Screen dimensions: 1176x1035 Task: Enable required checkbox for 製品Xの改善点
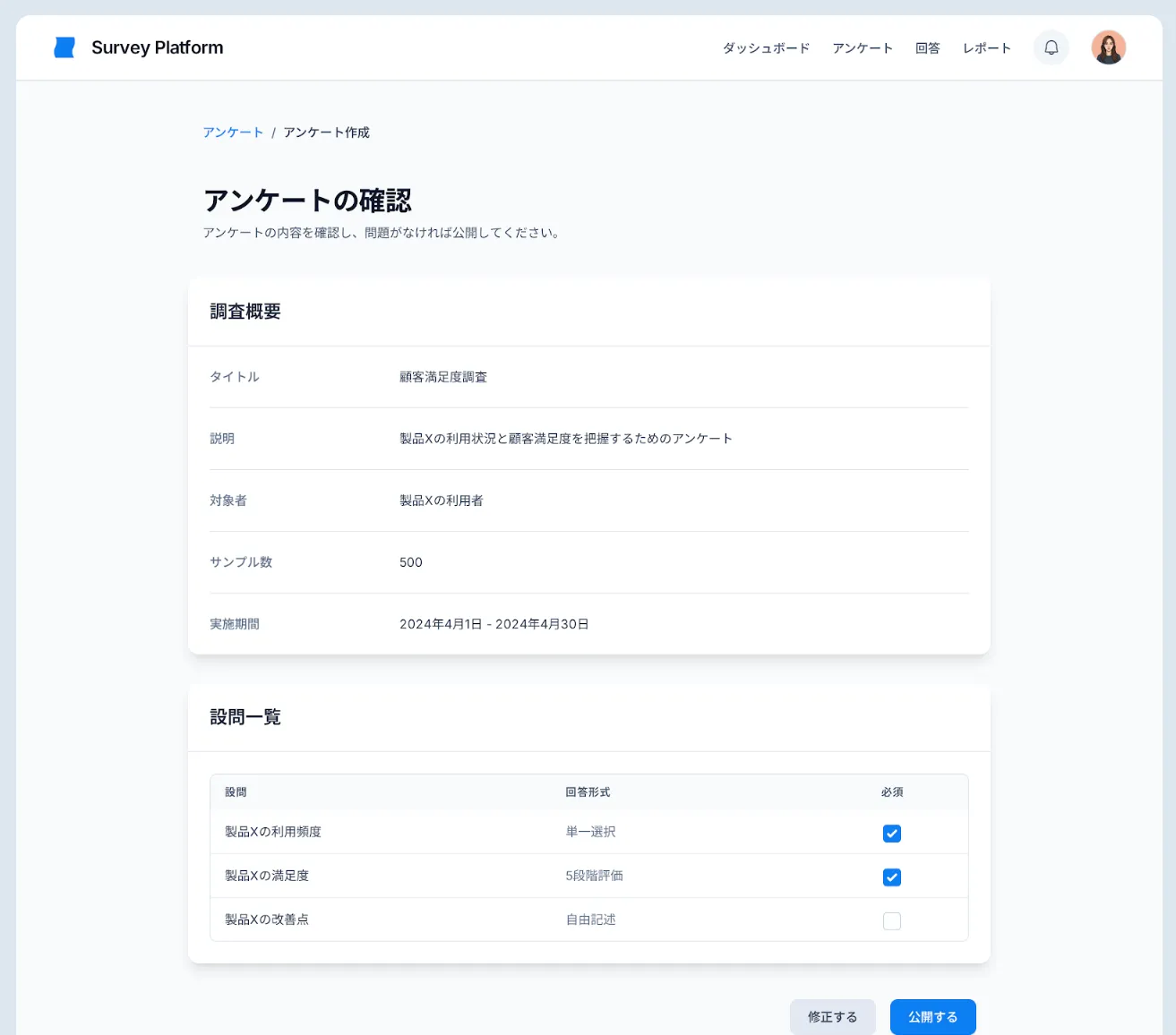point(891,921)
